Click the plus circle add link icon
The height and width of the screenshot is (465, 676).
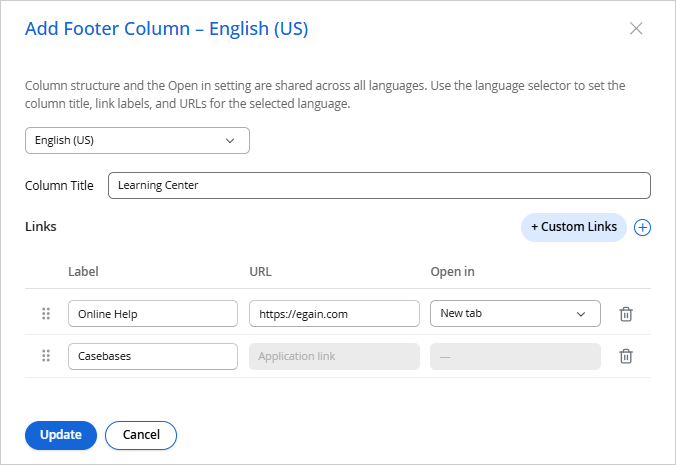(642, 228)
